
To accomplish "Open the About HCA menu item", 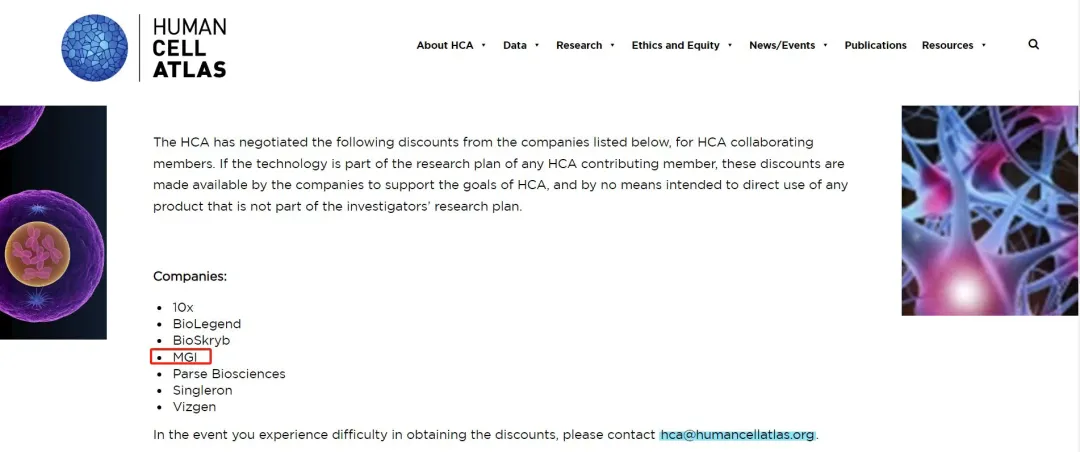I will [445, 45].
